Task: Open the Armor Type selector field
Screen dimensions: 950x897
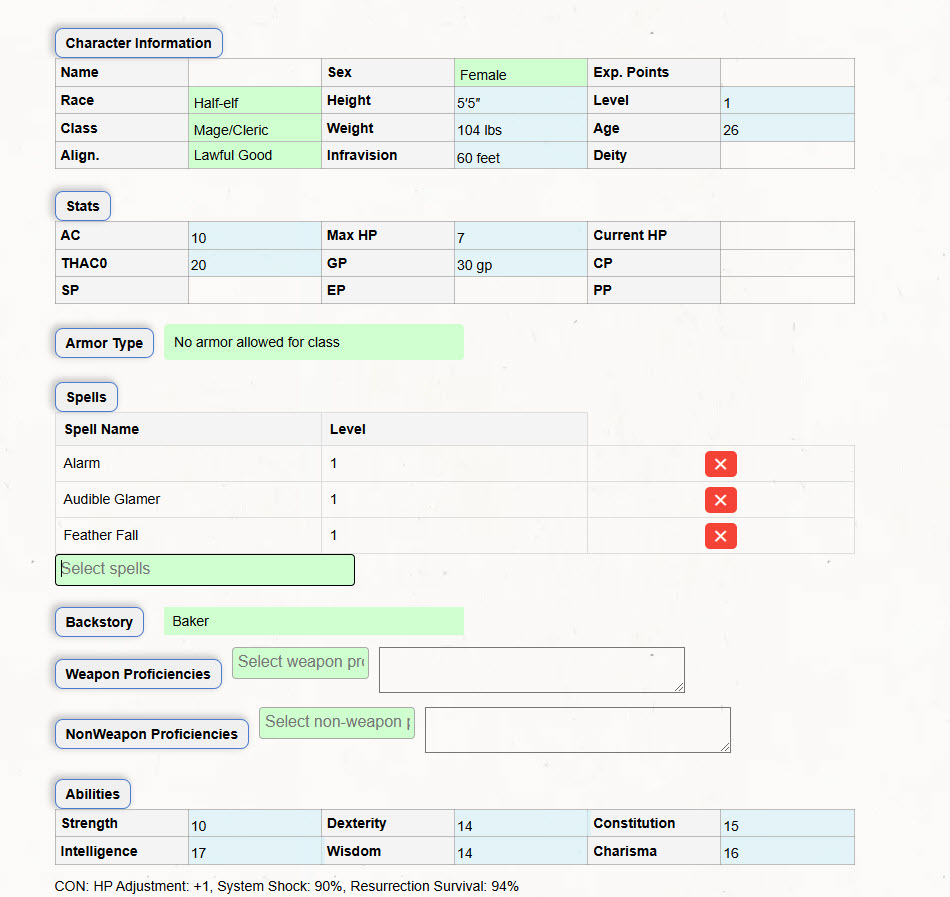Action: (x=314, y=342)
